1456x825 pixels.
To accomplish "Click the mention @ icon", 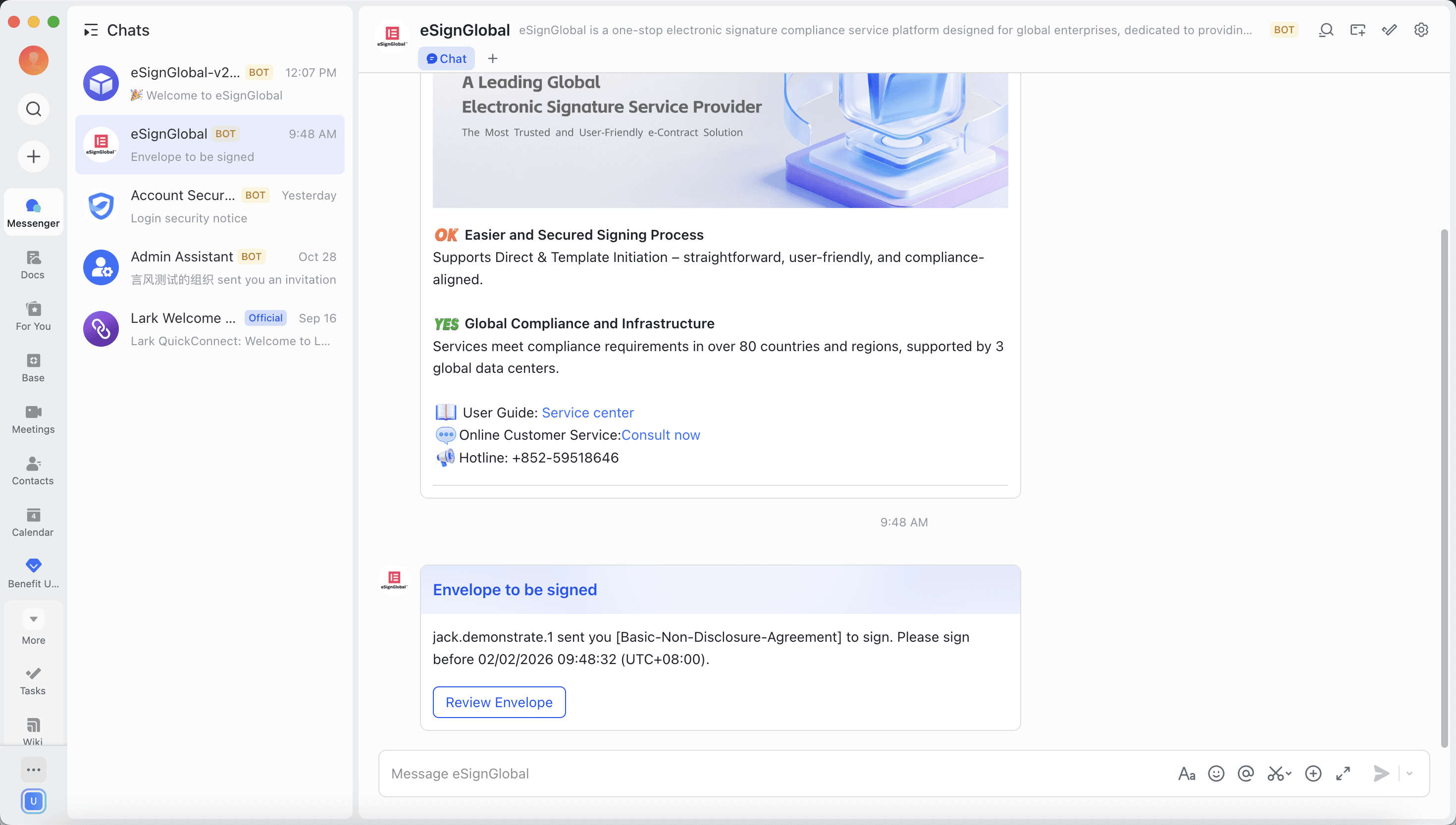I will click(x=1245, y=773).
